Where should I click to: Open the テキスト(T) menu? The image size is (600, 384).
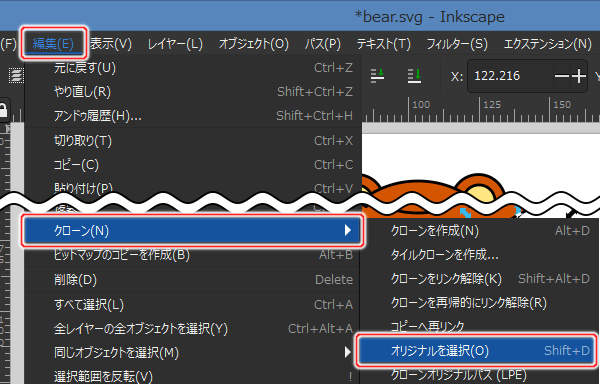pos(383,44)
